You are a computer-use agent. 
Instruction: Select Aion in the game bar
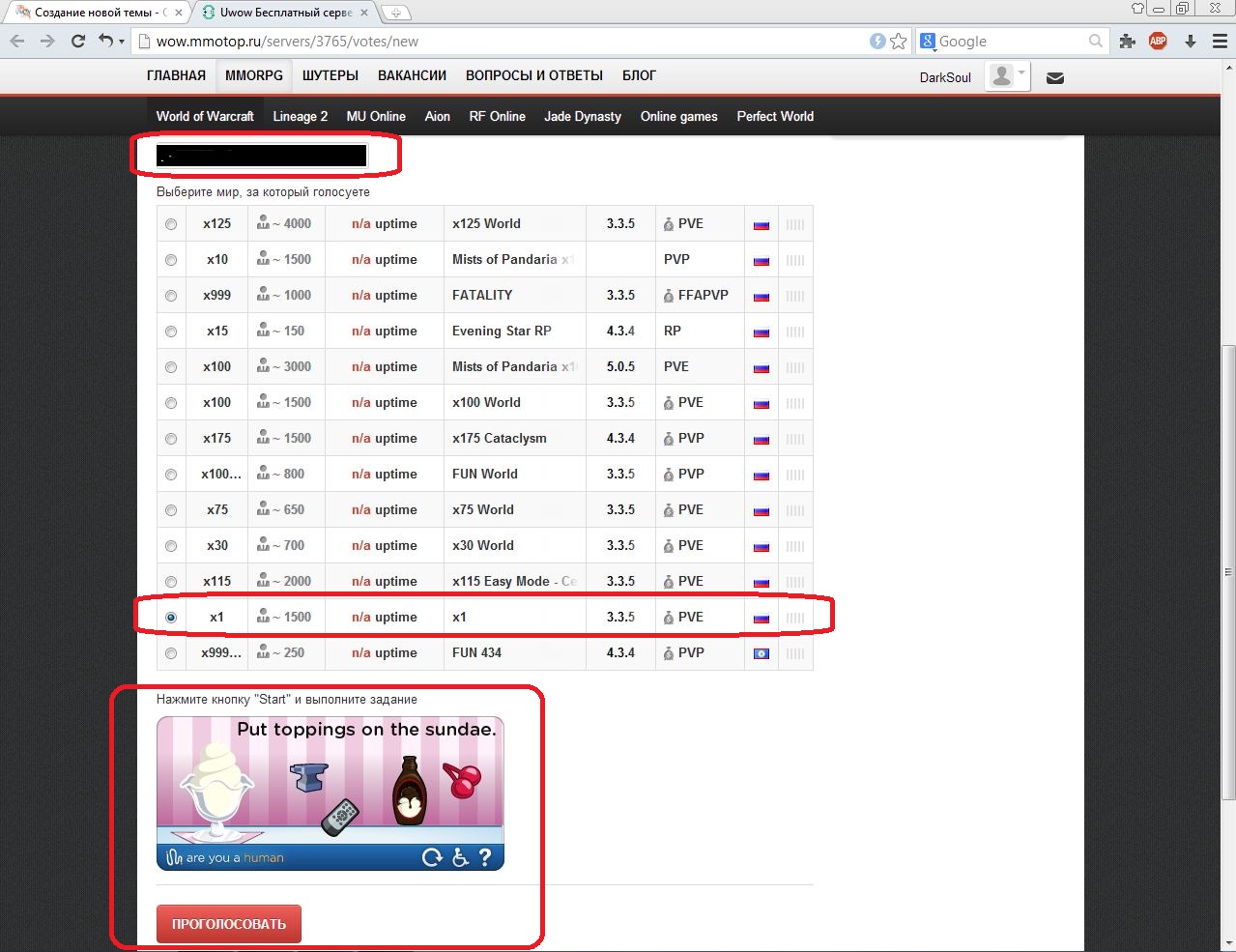pyautogui.click(x=438, y=116)
